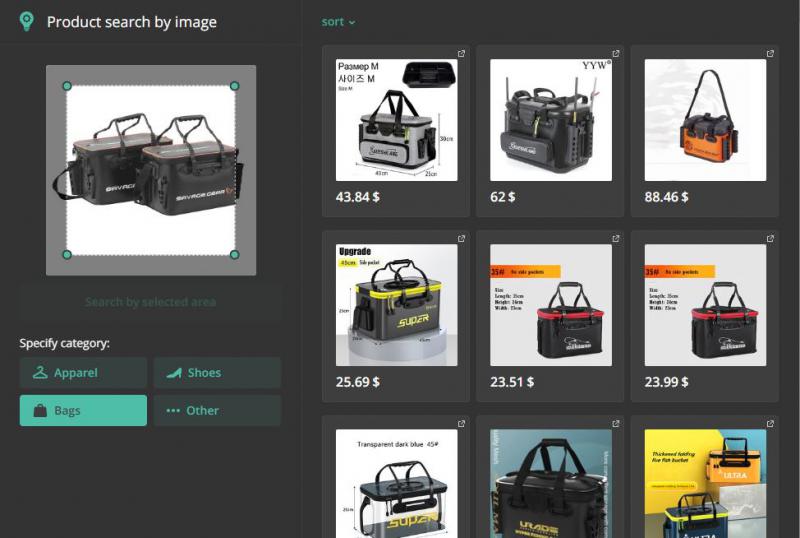
Task: Click the orange fishing bag thumbnail
Action: pyautogui.click(x=705, y=120)
